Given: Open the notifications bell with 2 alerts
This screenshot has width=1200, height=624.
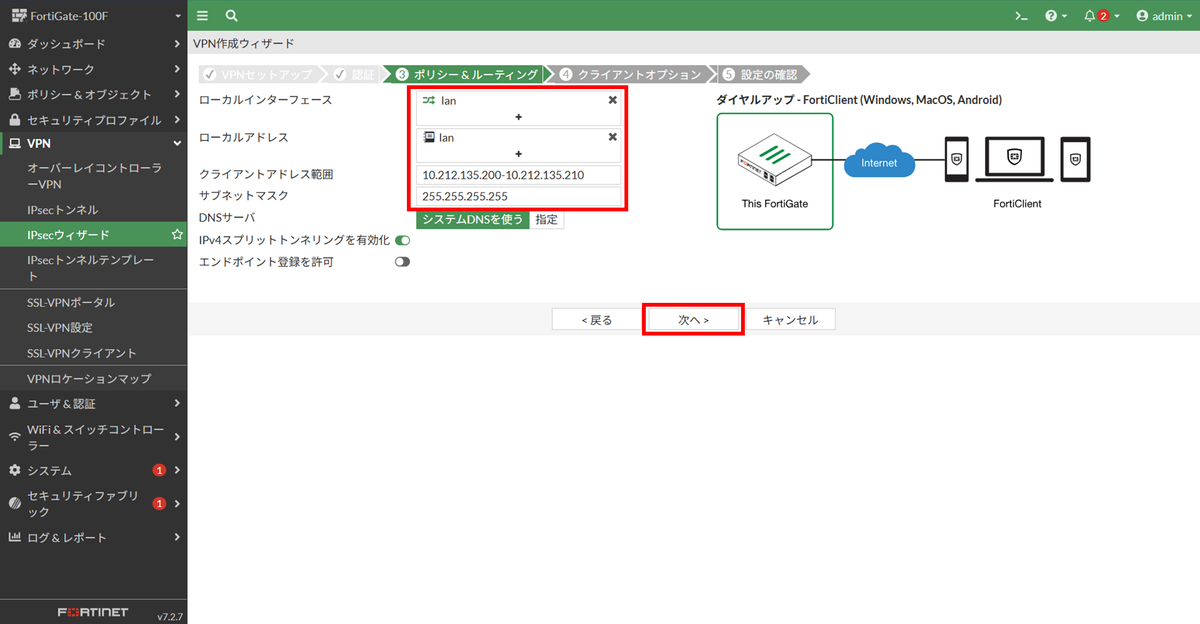Looking at the screenshot, I should (1101, 16).
